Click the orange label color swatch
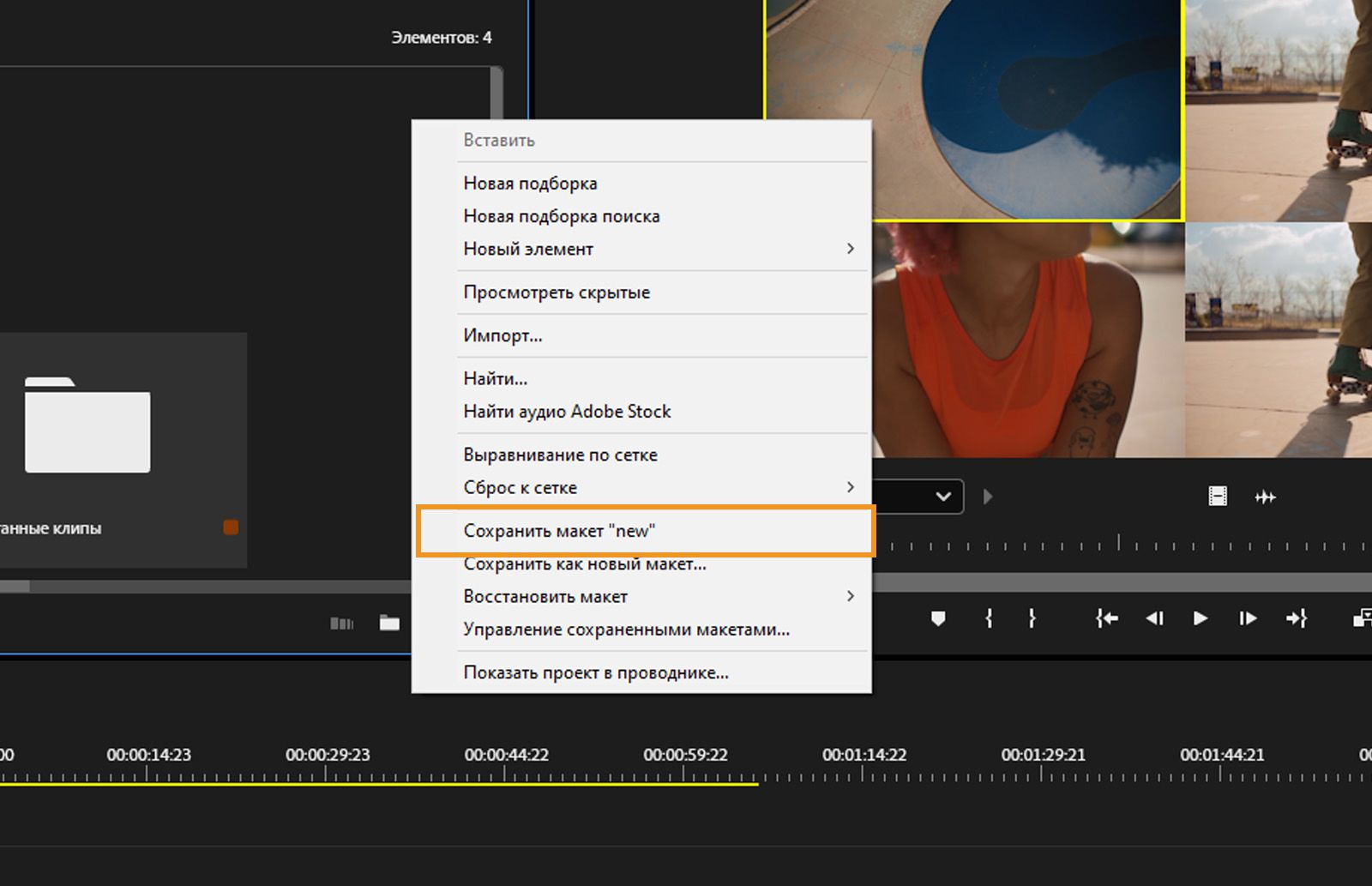The image size is (1372, 886). click(x=231, y=527)
